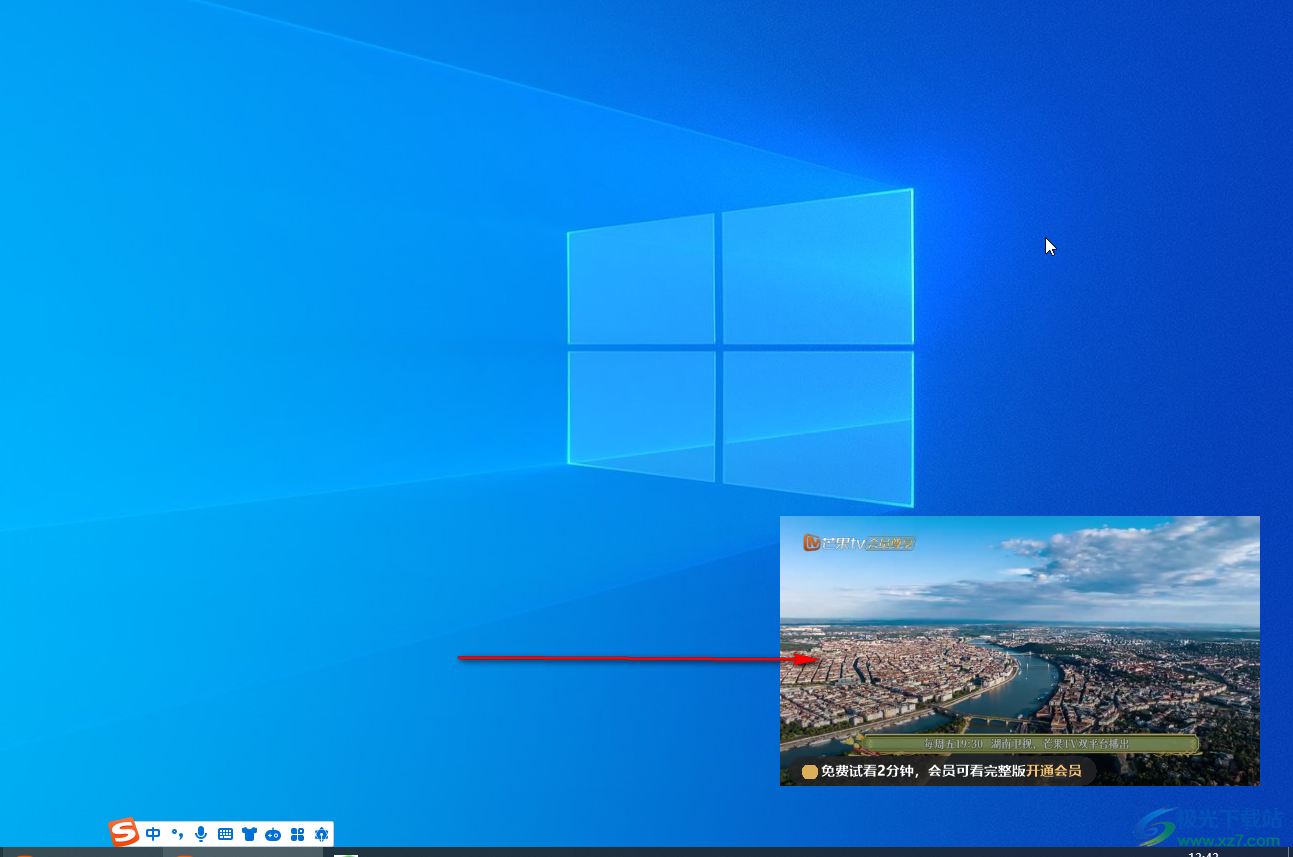Click the green icon on the taskbar
The height and width of the screenshot is (857, 1293).
[346, 854]
